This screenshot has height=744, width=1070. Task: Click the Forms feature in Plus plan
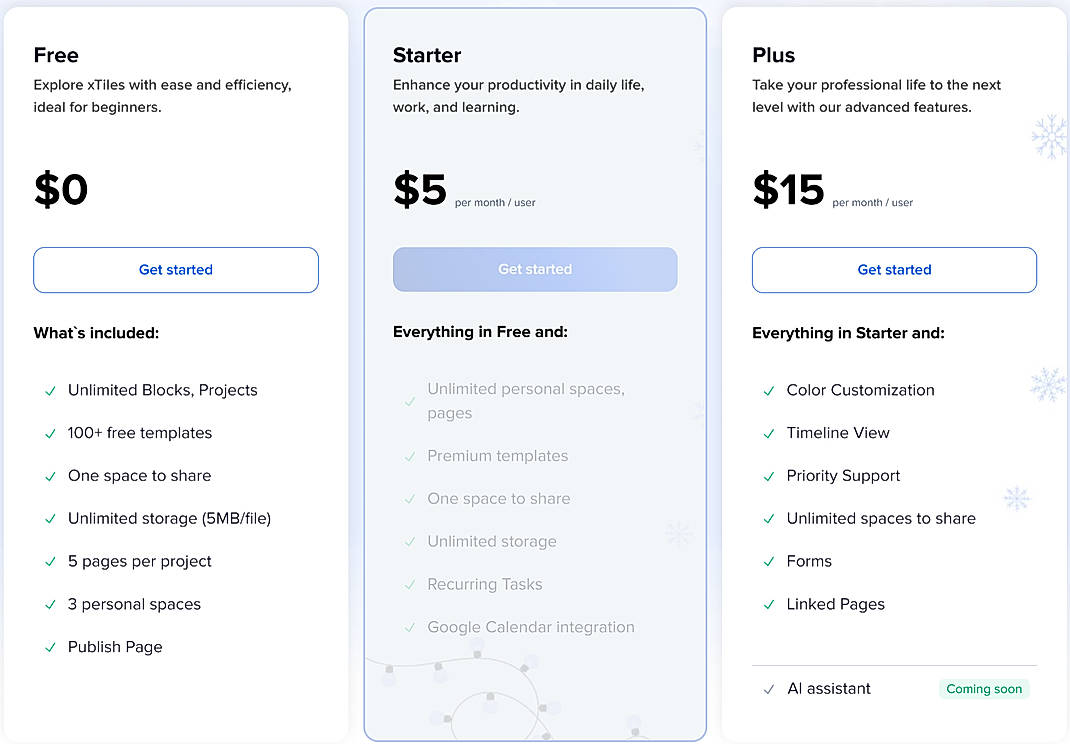point(810,561)
